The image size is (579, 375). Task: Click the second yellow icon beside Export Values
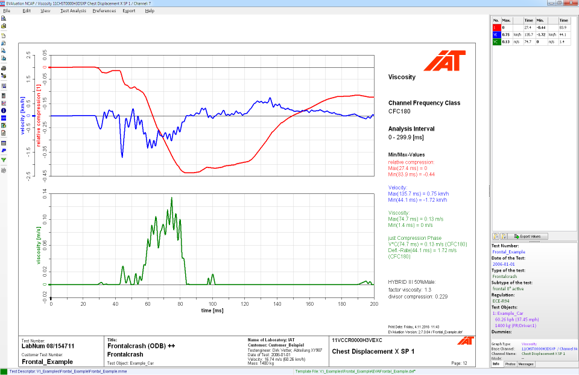tap(504, 236)
